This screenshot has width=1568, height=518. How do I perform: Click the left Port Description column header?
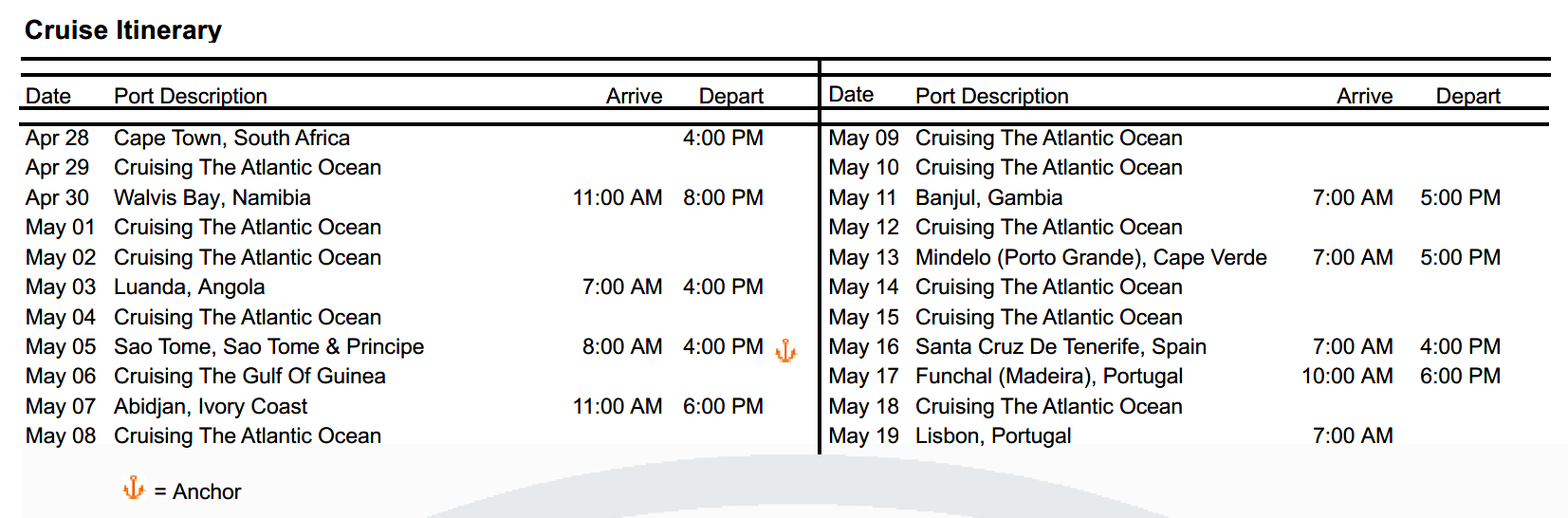[191, 96]
